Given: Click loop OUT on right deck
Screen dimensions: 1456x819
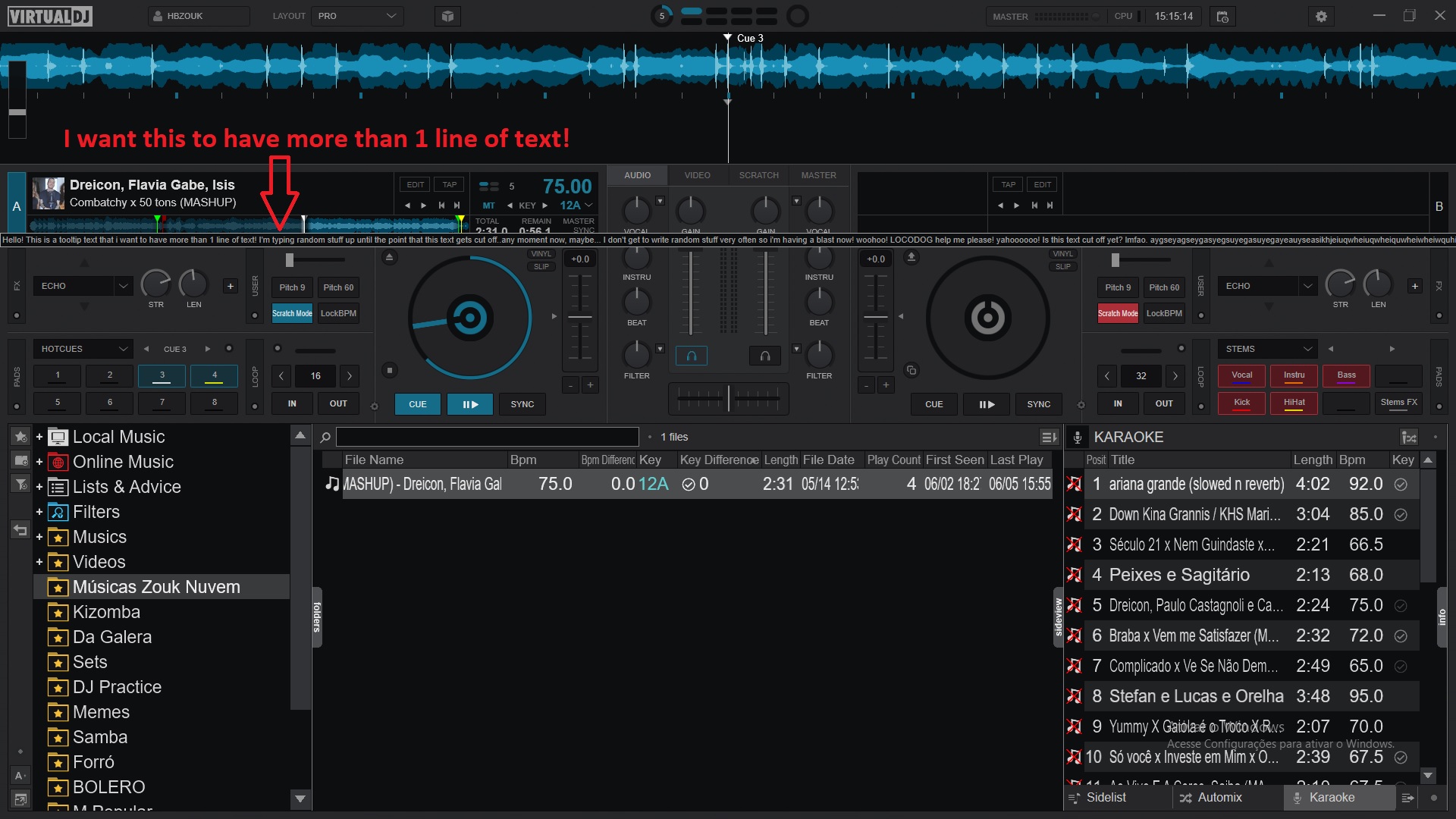Looking at the screenshot, I should tap(1164, 403).
